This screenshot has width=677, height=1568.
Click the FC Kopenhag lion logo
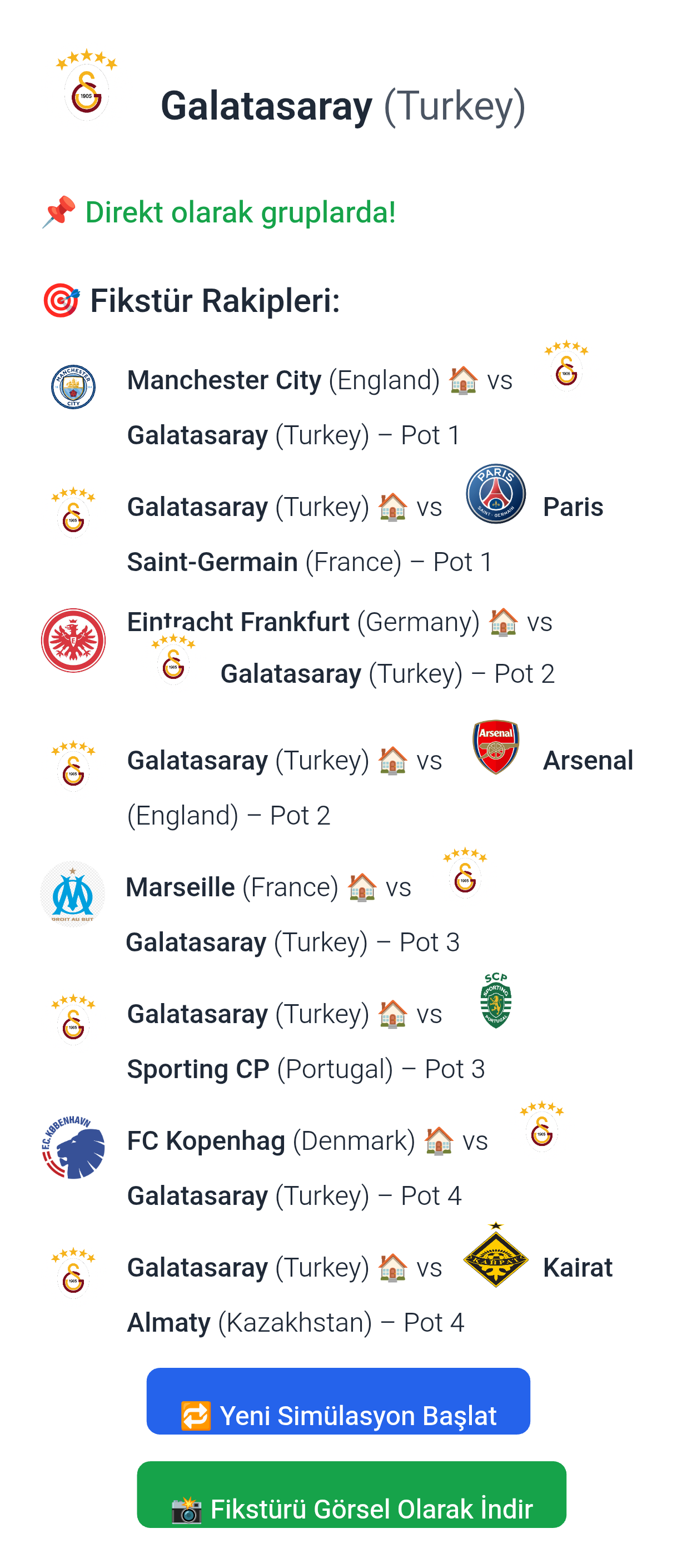coord(73,1147)
